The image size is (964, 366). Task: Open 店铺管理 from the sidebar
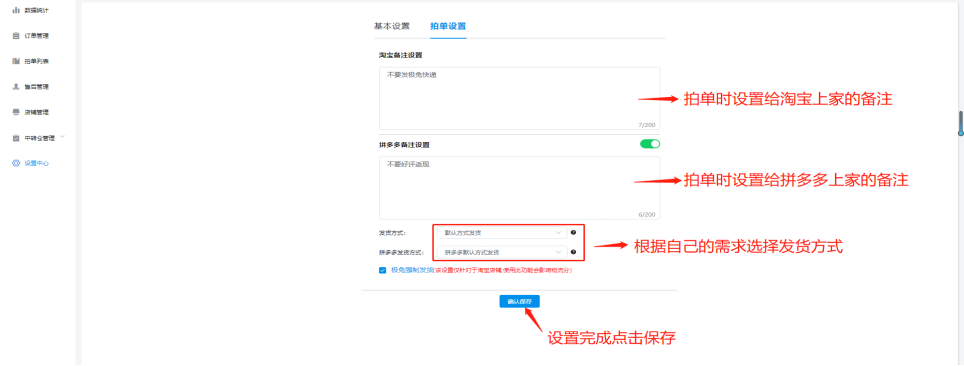click(x=36, y=112)
